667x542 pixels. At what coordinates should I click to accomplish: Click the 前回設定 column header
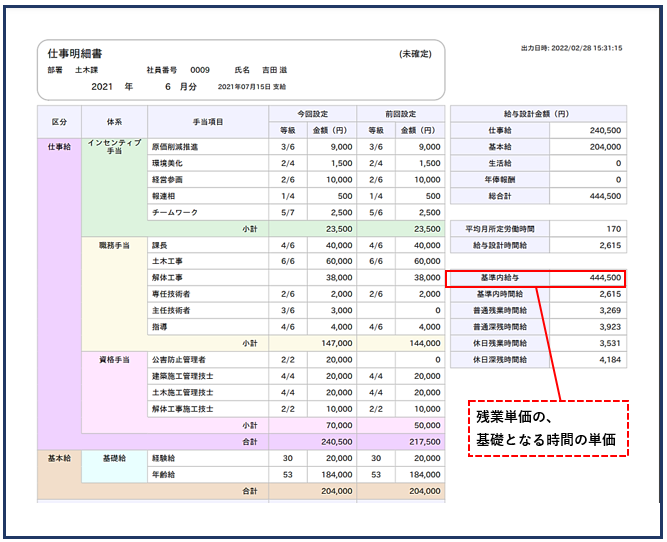400,113
